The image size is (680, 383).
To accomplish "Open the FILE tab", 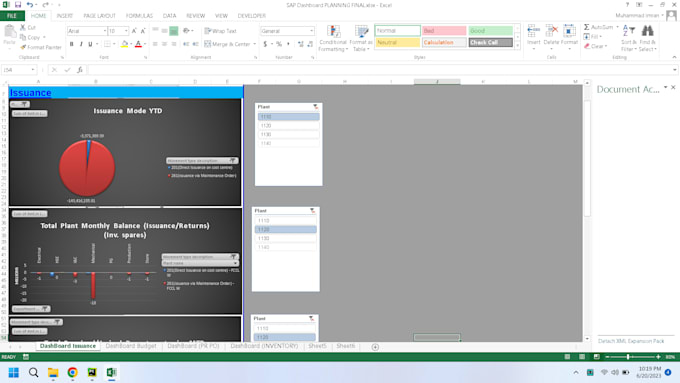I will [12, 16].
